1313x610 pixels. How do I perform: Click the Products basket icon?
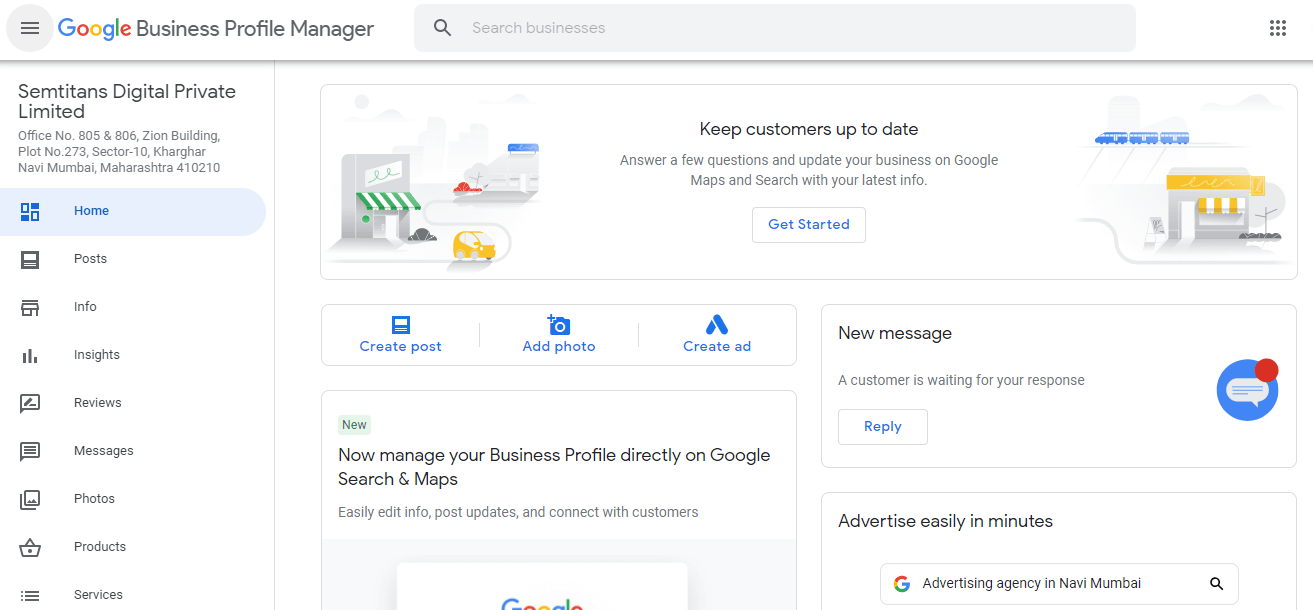click(x=30, y=547)
